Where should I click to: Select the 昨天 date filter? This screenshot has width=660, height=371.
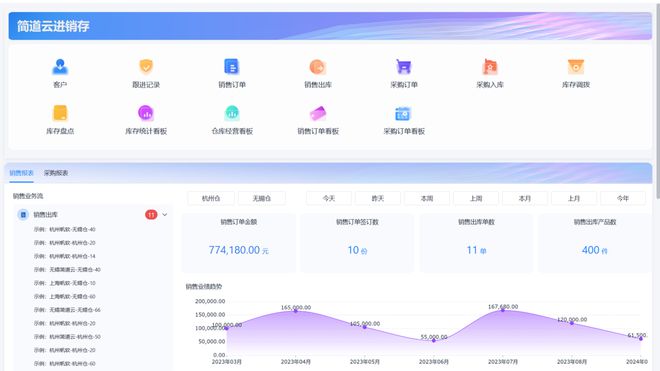pos(378,198)
